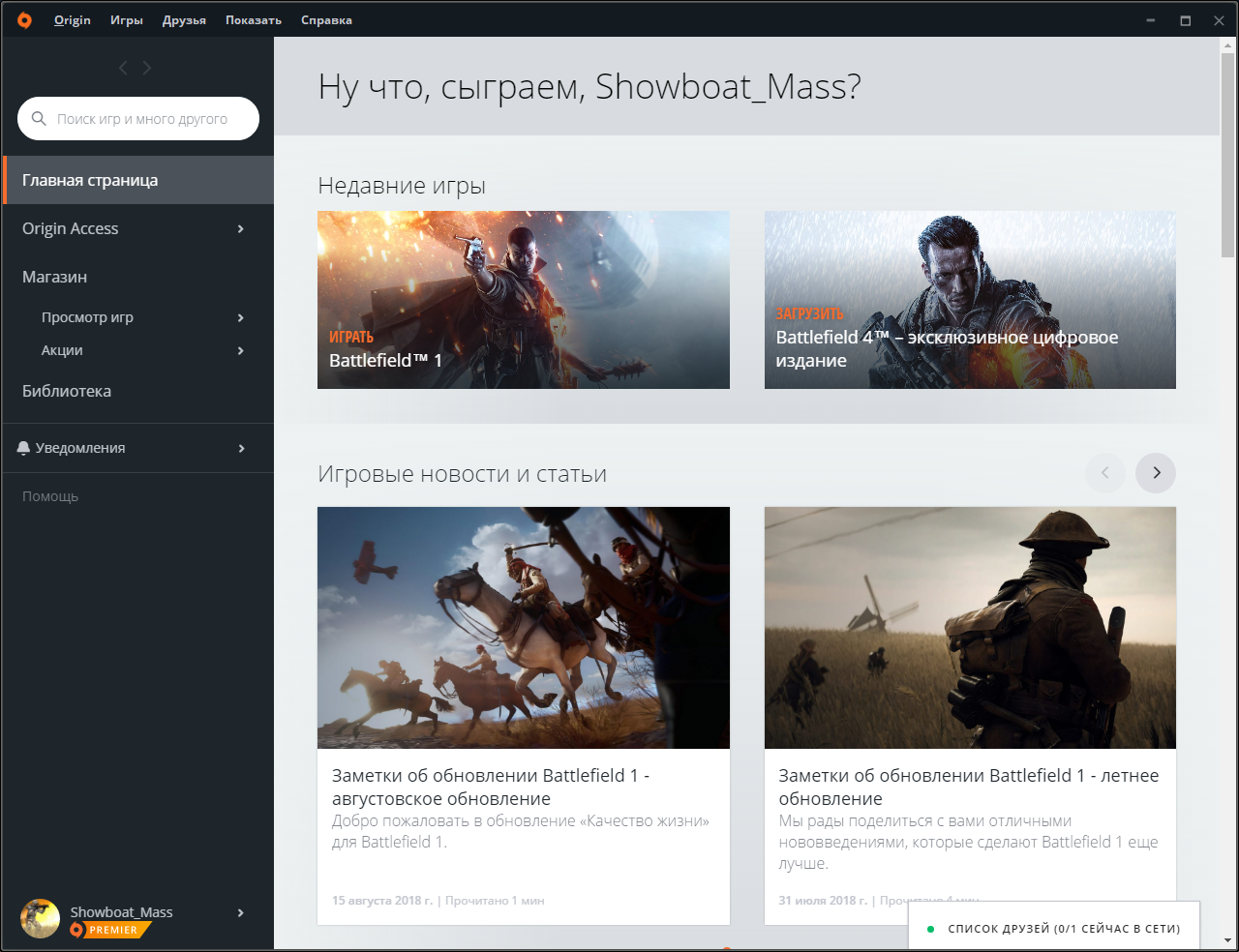This screenshot has width=1239, height=952.
Task: Click the Недавние игры heading
Action: click(x=402, y=186)
